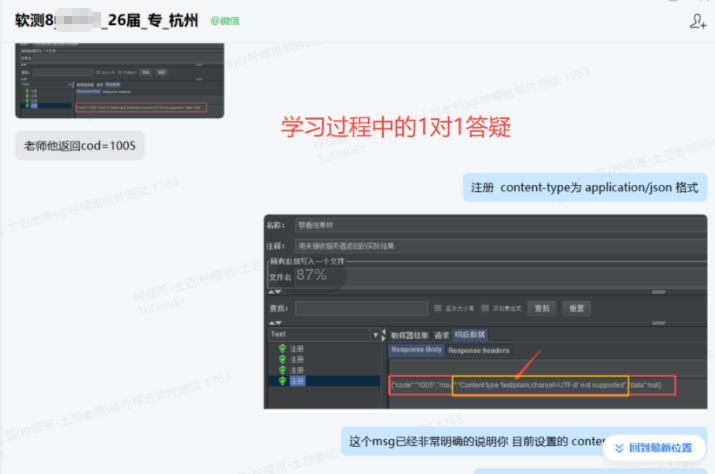This screenshot has width=715, height=474.
Task: Switch to the 响应数据 tab
Action: click(x=470, y=335)
